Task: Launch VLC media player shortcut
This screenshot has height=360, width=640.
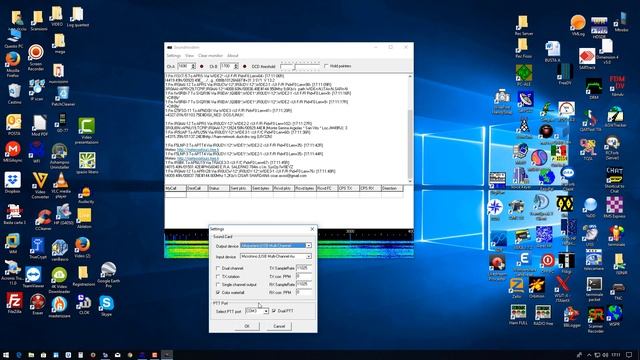Action: click(61, 184)
